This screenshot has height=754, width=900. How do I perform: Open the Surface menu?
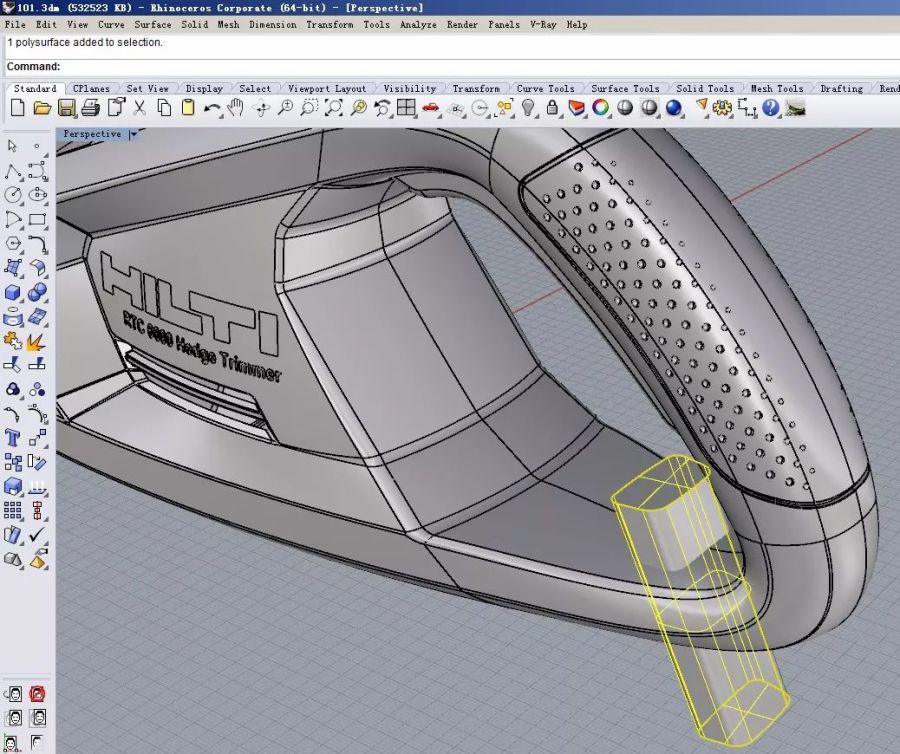point(153,24)
